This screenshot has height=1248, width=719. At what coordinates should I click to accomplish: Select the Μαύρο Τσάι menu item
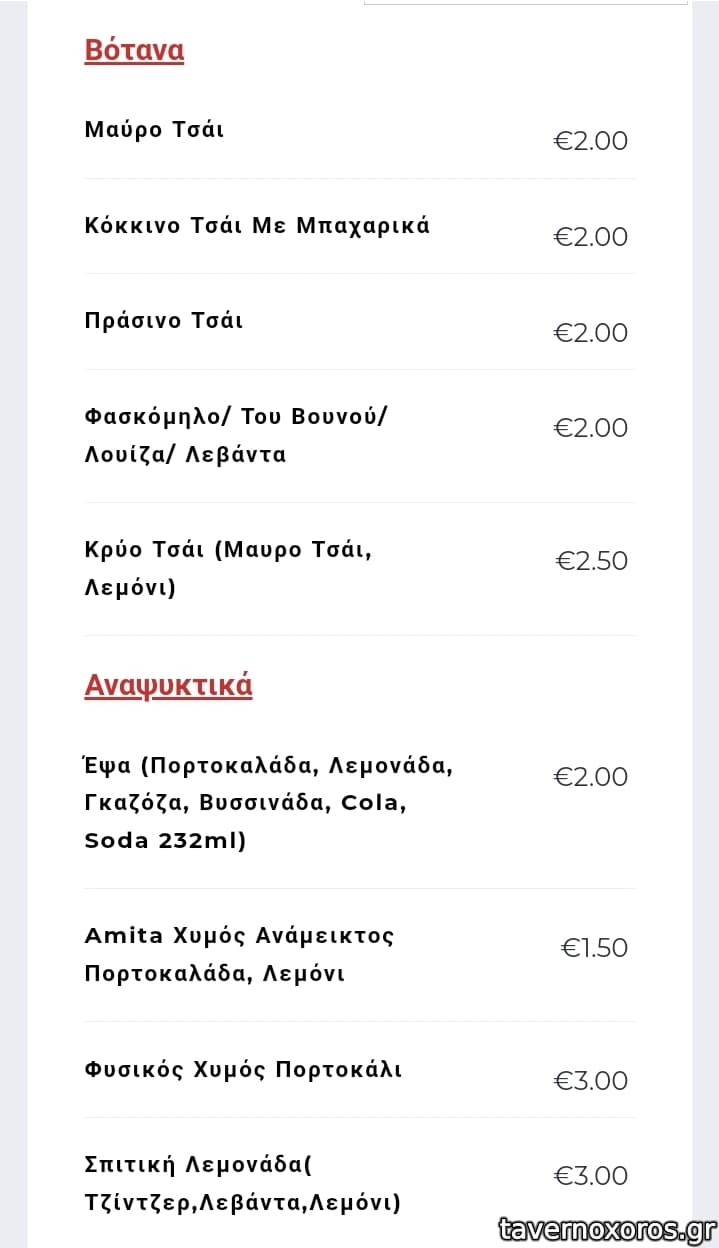154,130
